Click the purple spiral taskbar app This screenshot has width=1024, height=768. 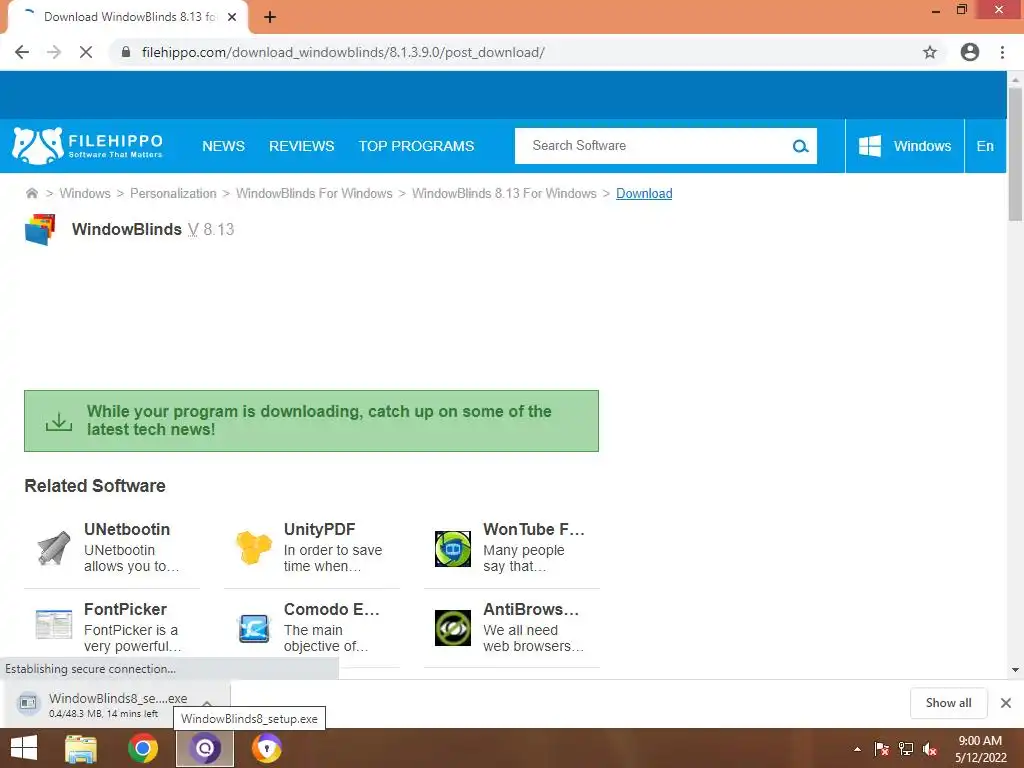205,748
